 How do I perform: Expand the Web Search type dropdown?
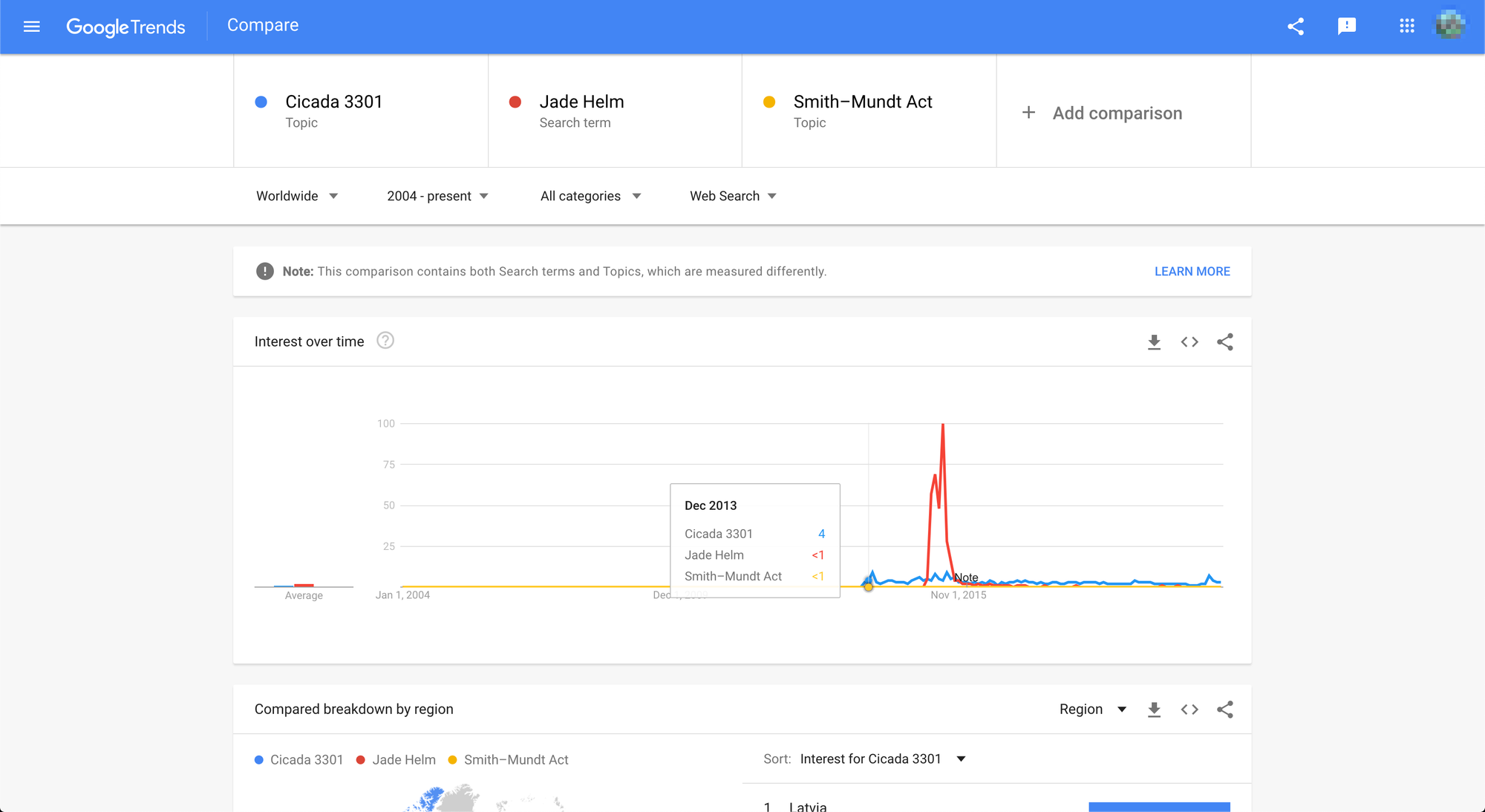click(x=733, y=196)
